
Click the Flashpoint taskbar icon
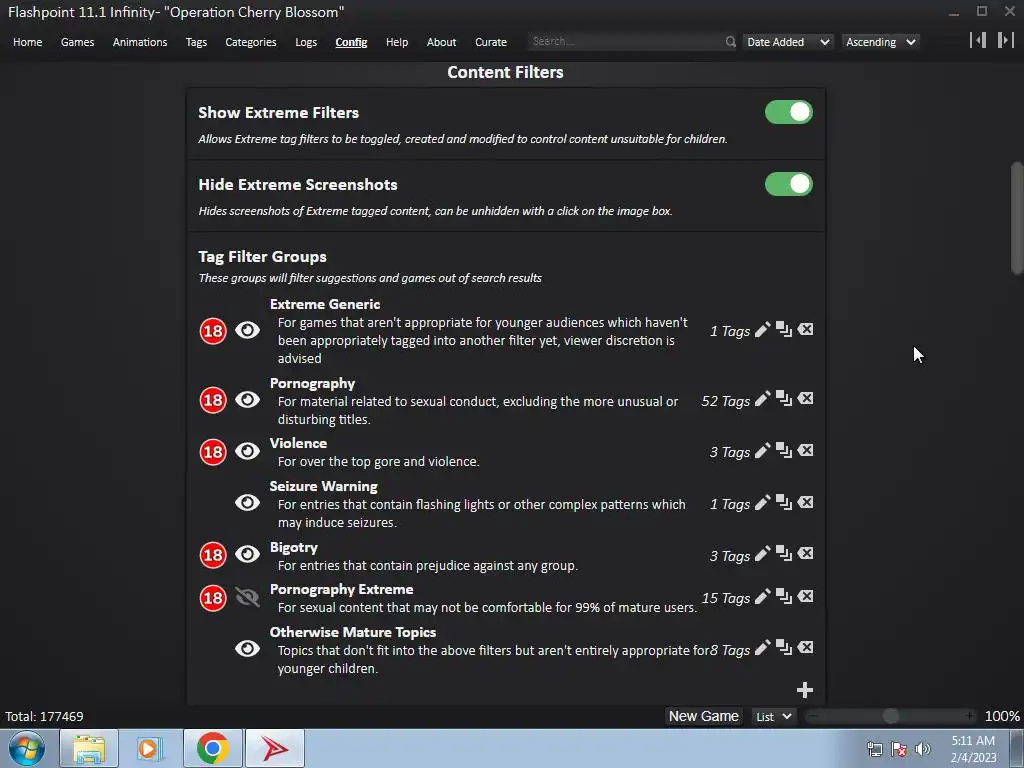pyautogui.click(x=275, y=748)
